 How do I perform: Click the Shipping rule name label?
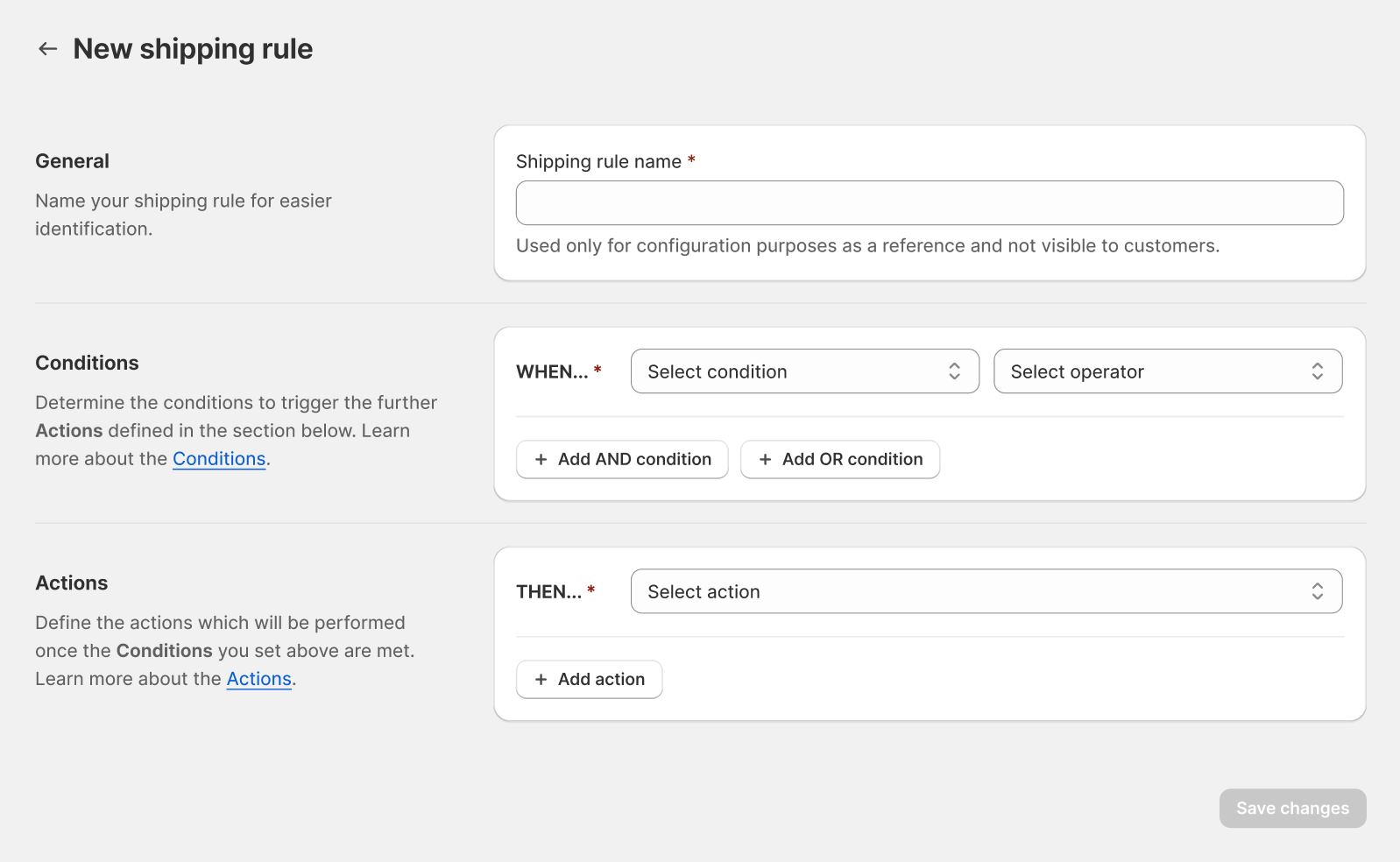coord(598,162)
